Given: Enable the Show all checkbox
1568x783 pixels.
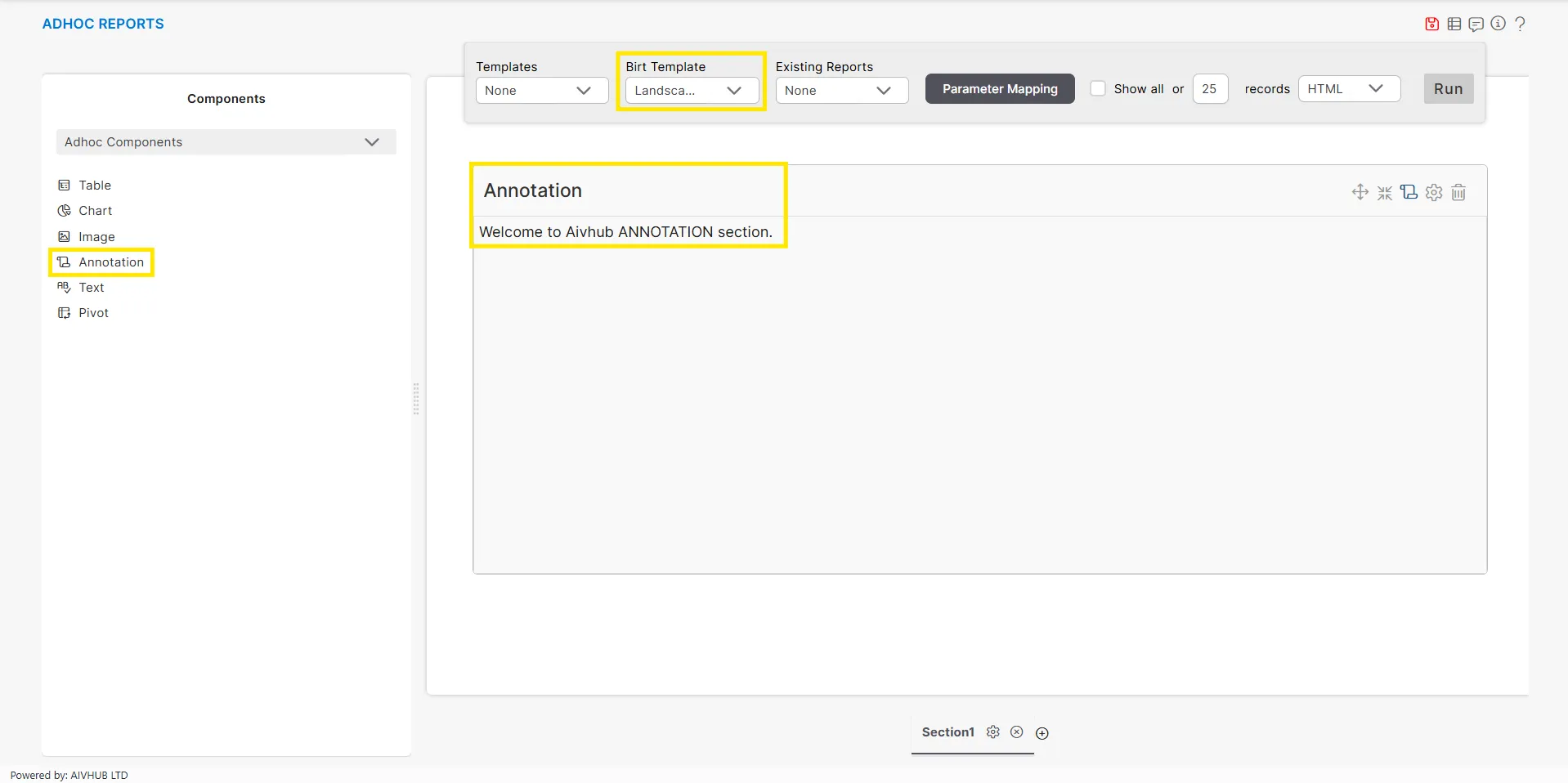Looking at the screenshot, I should pyautogui.click(x=1098, y=88).
